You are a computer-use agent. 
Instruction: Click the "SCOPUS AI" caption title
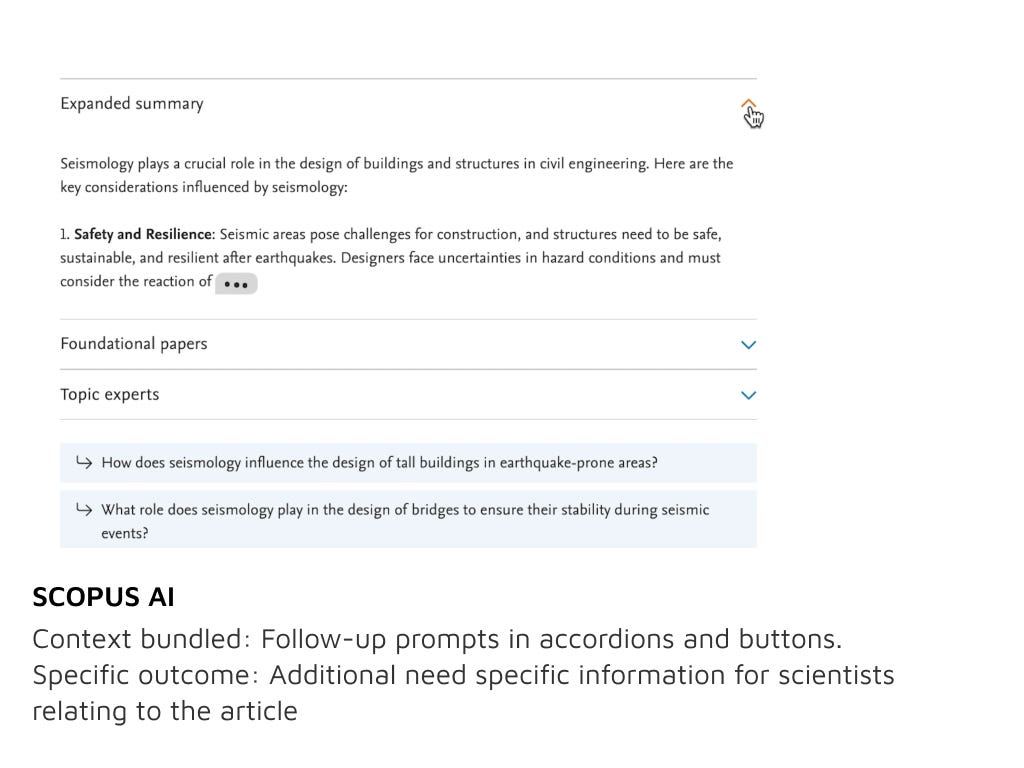click(x=103, y=597)
